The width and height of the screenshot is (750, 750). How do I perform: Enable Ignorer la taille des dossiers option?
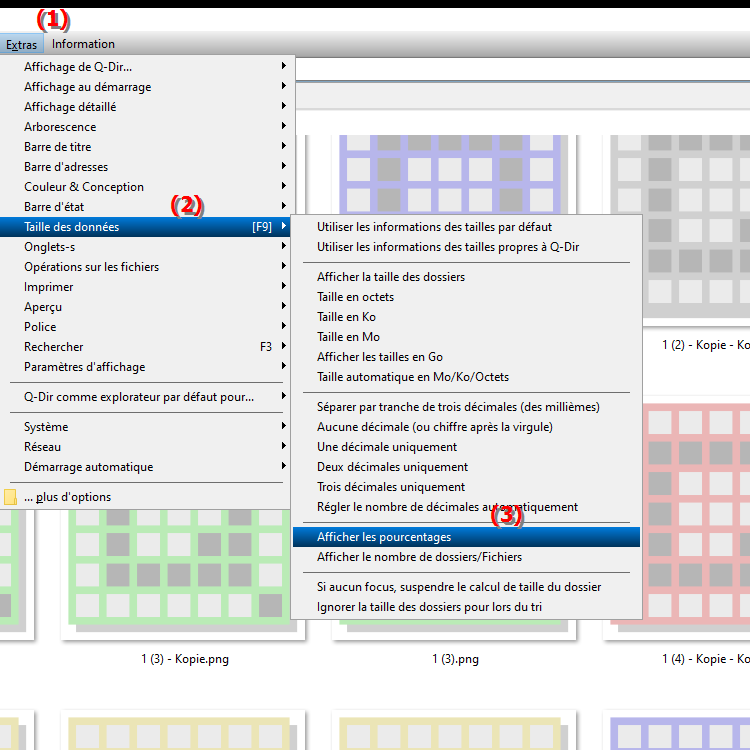430,607
